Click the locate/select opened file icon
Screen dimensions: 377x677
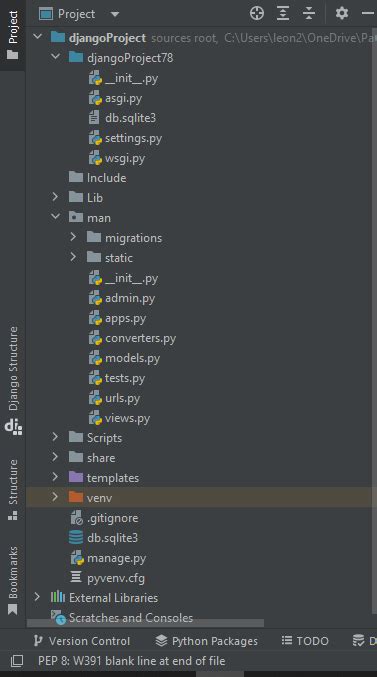257,13
